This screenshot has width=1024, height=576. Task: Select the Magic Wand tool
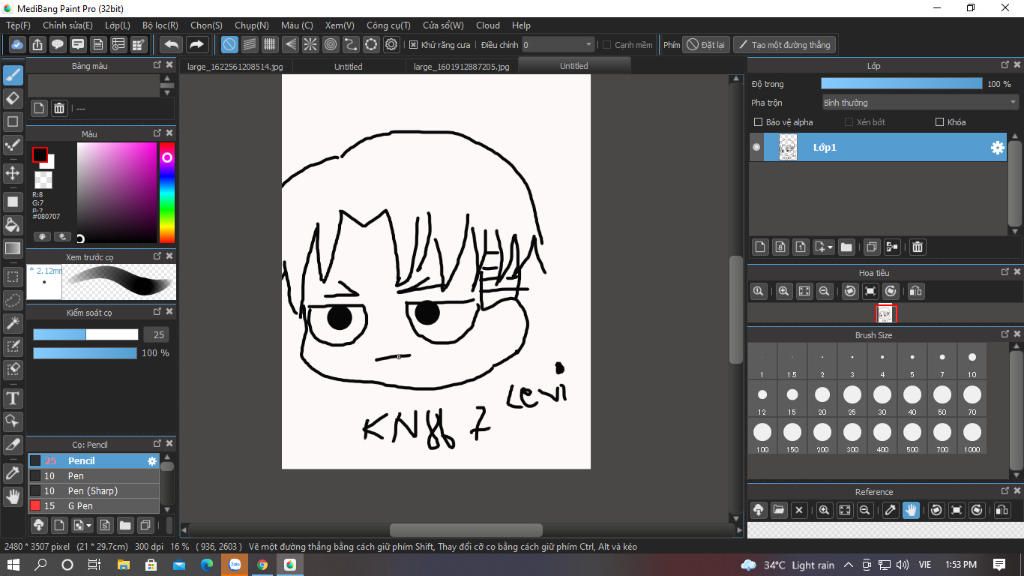12,323
